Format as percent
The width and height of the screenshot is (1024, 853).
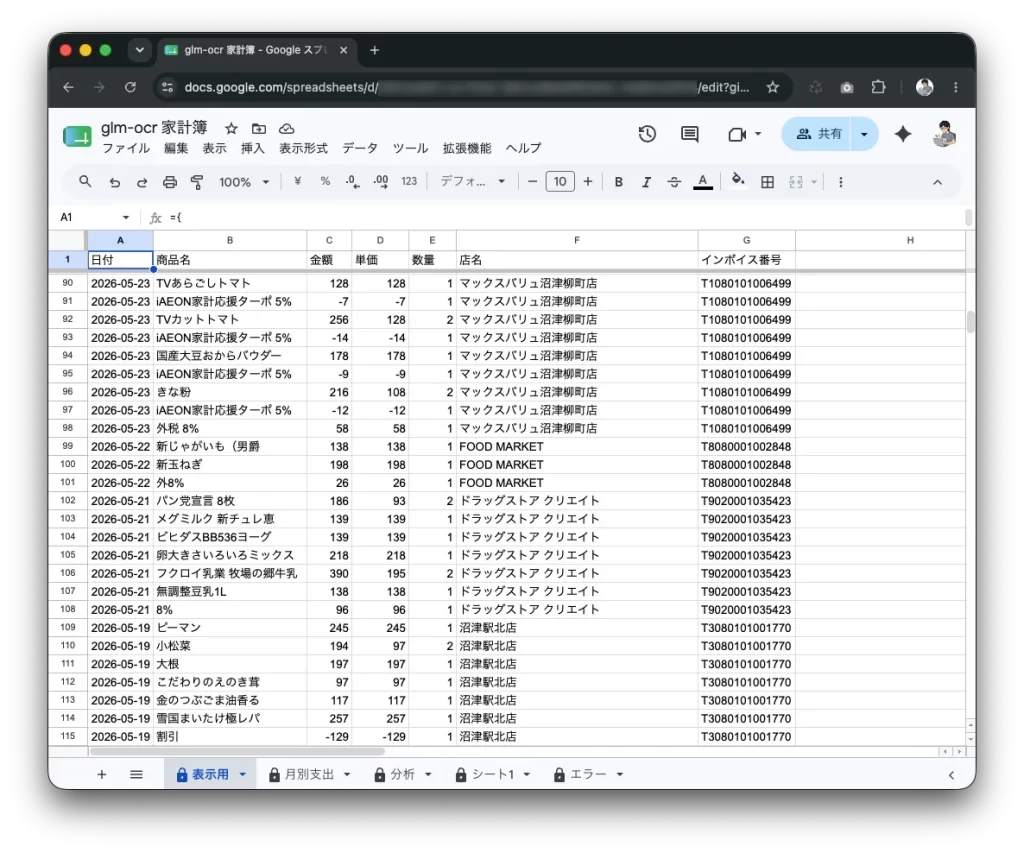point(325,182)
